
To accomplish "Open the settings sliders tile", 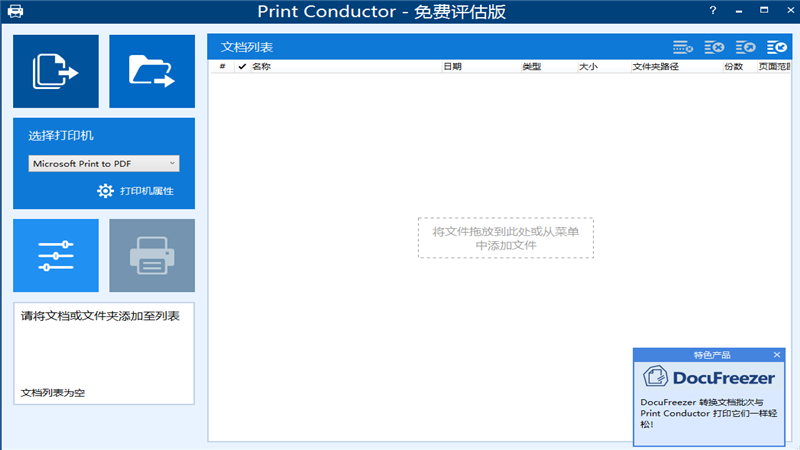I will tap(56, 256).
